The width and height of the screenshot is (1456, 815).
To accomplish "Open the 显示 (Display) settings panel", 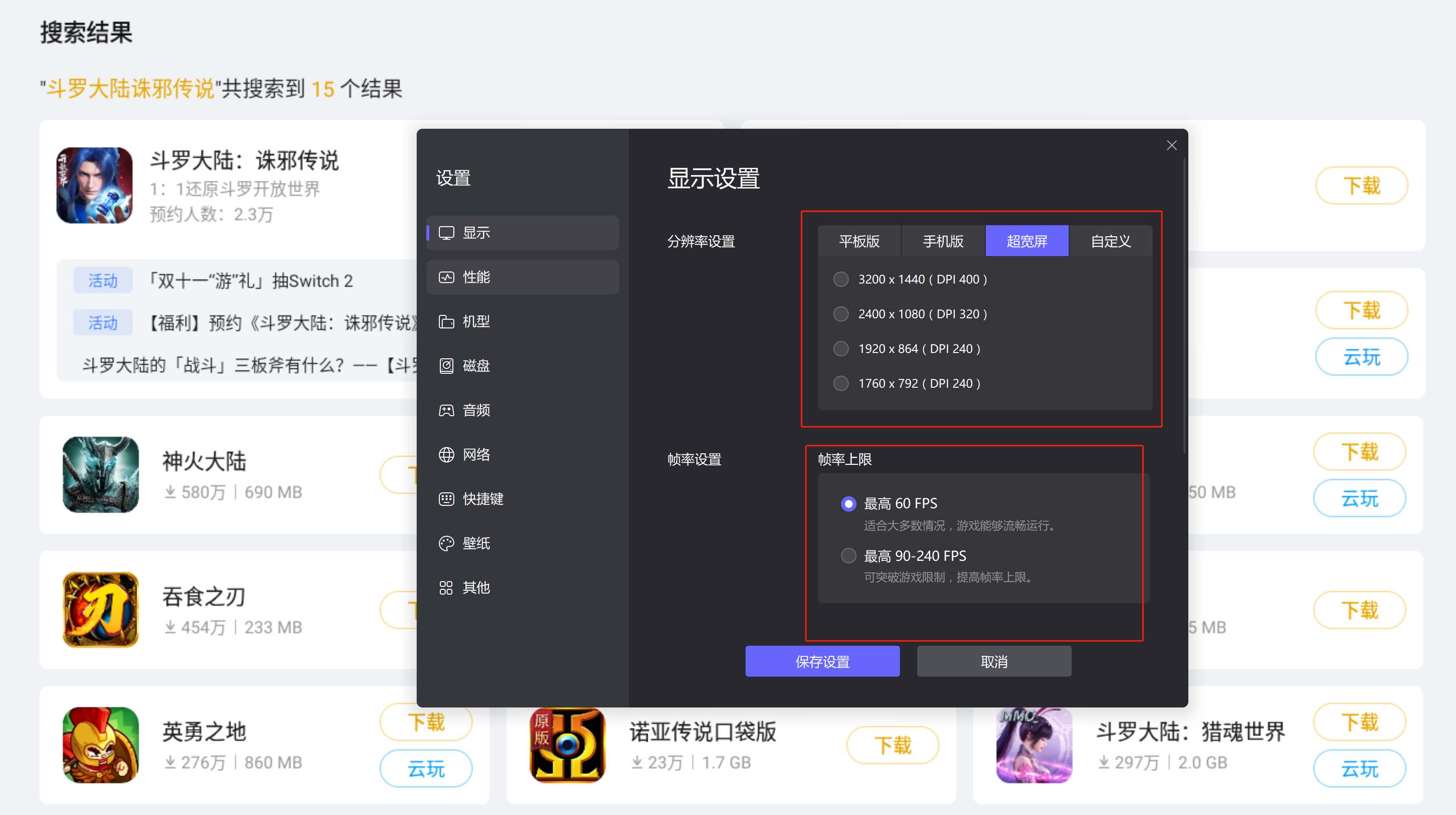I will tap(521, 232).
